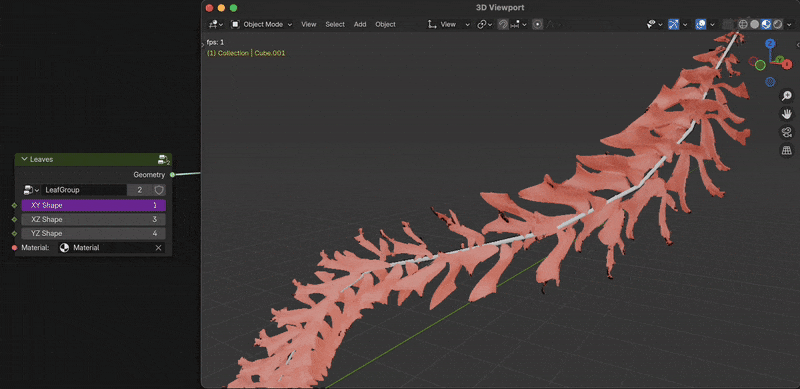Open viewport selectability and visibility dropdown

[655, 24]
